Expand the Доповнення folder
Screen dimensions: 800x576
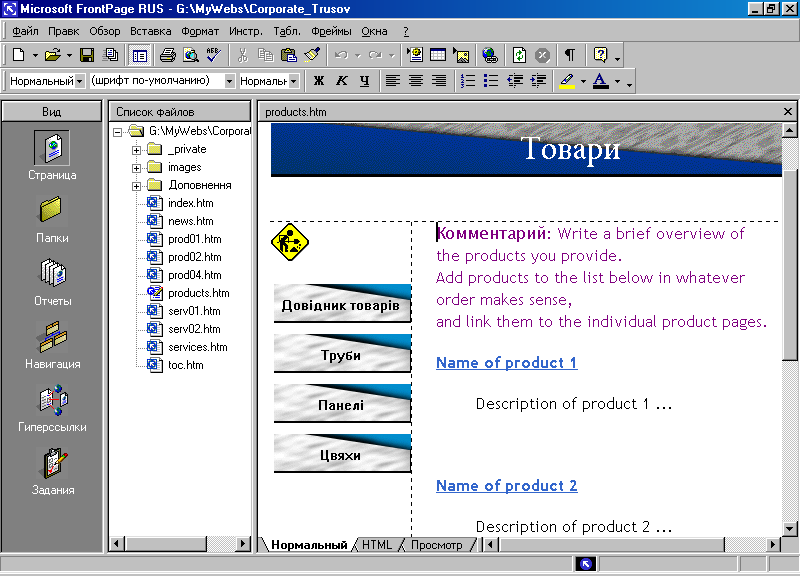coord(136,186)
